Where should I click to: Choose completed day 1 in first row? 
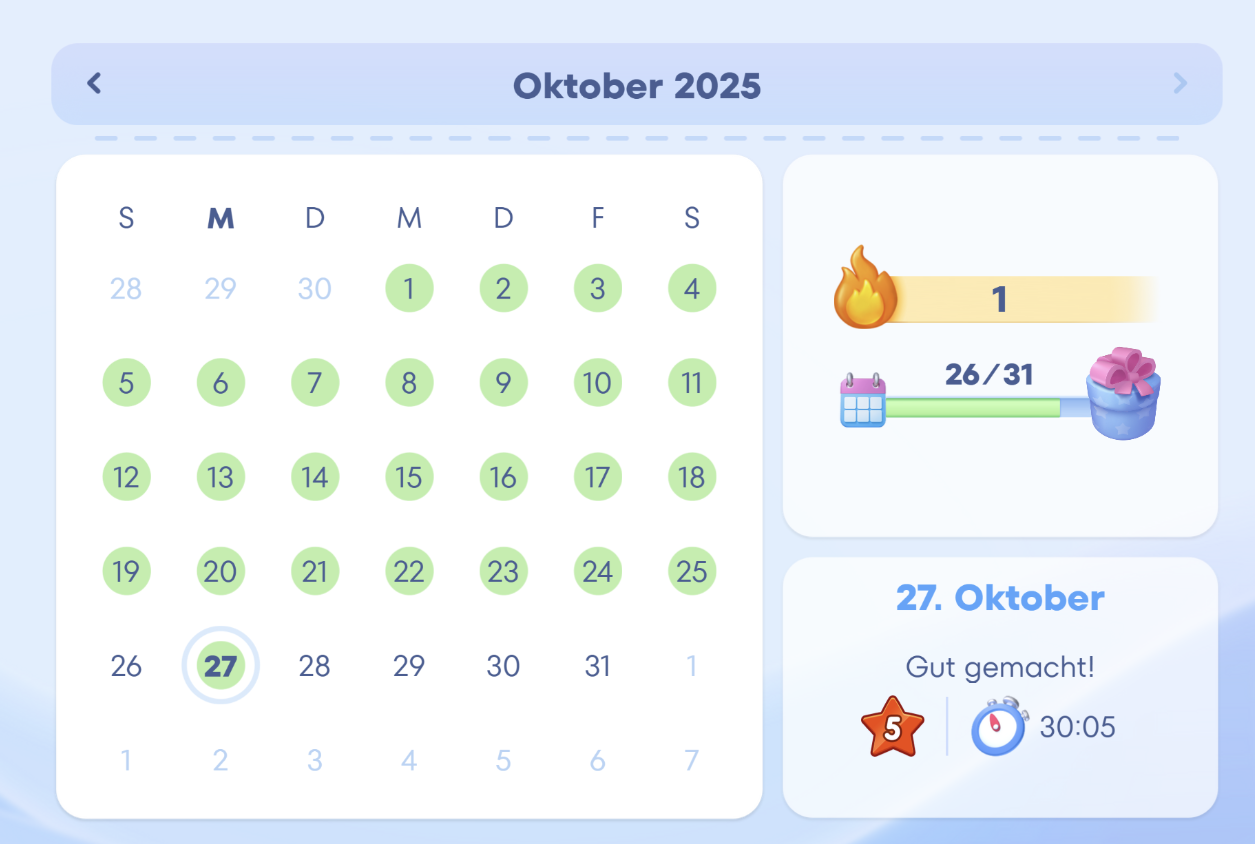409,289
